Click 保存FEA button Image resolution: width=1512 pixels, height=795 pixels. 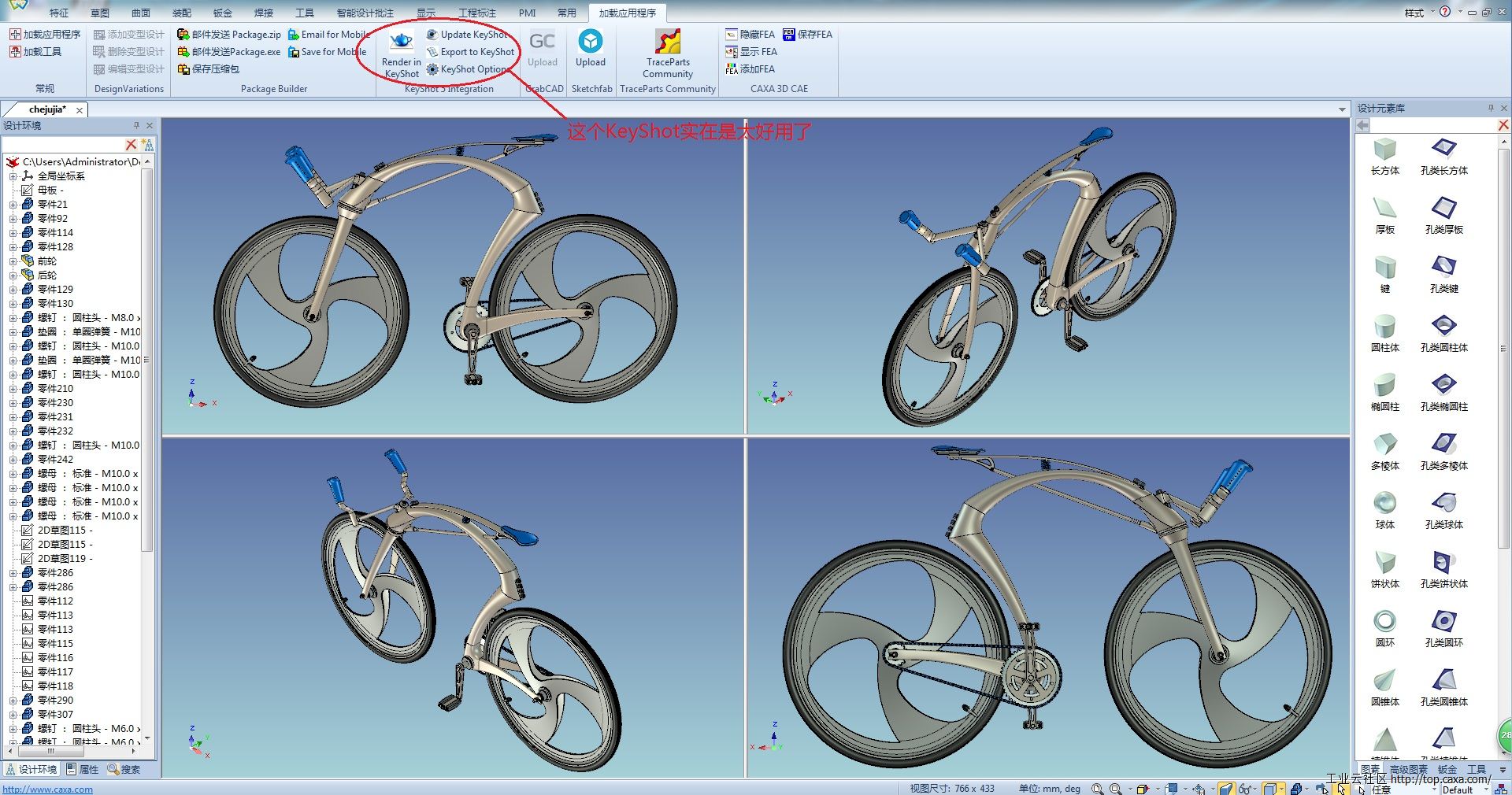point(807,35)
